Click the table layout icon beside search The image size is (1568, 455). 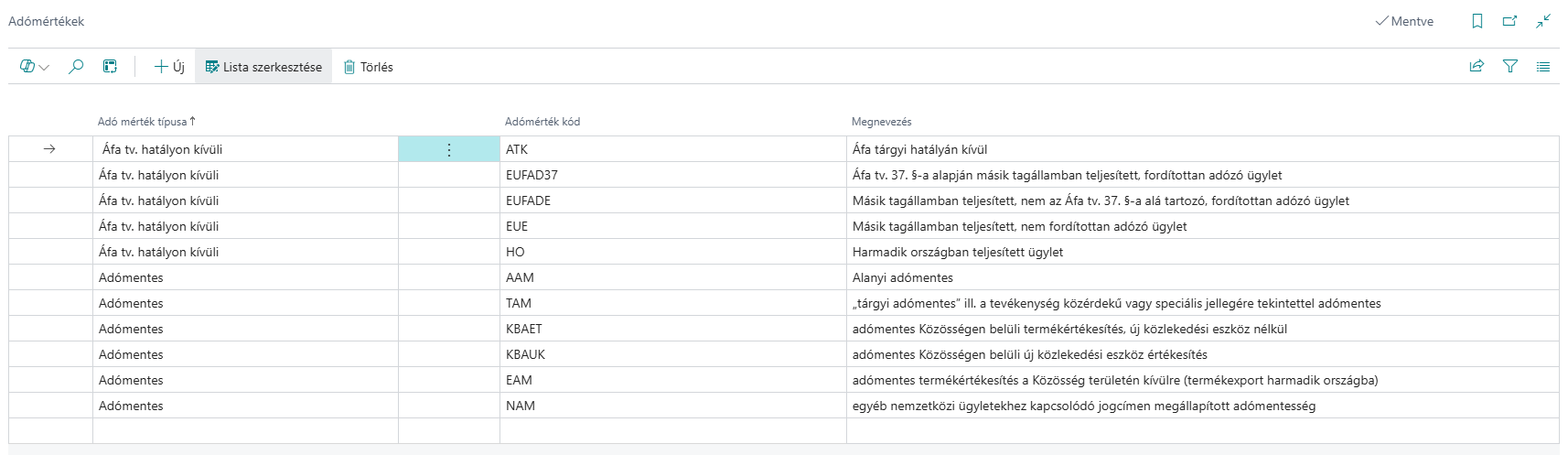pos(110,67)
